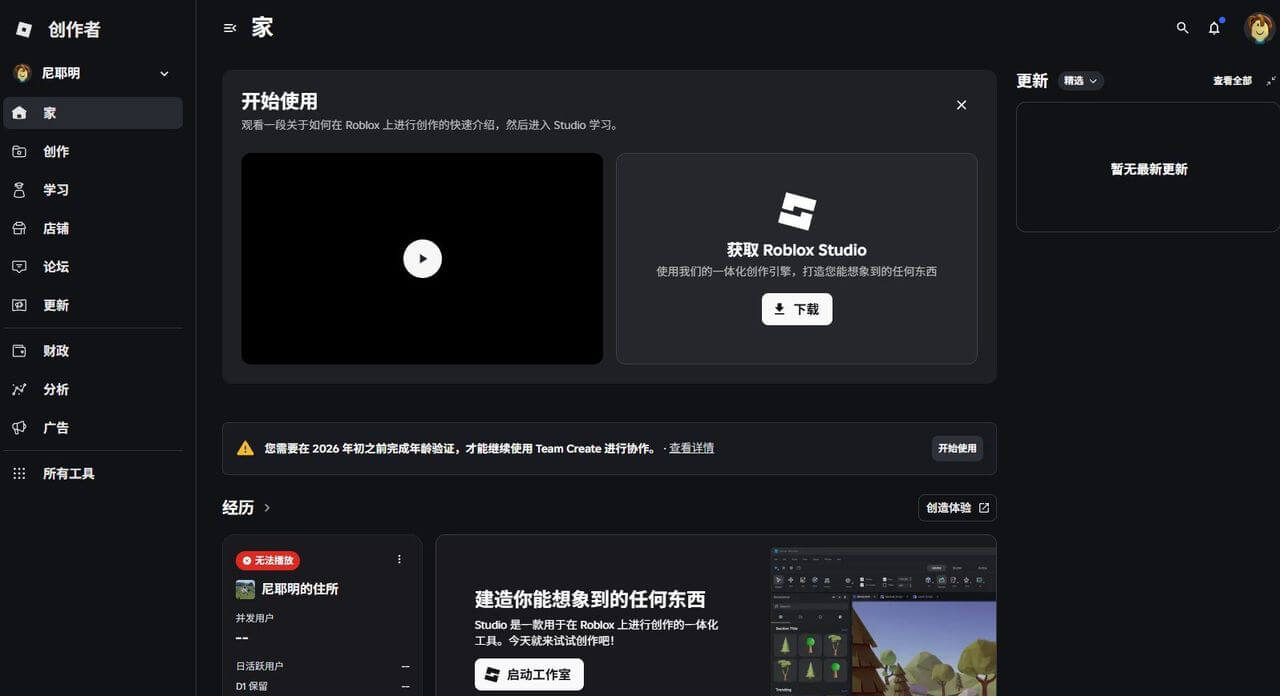Open the 查看详情 link
This screenshot has width=1280, height=696.
(691, 448)
